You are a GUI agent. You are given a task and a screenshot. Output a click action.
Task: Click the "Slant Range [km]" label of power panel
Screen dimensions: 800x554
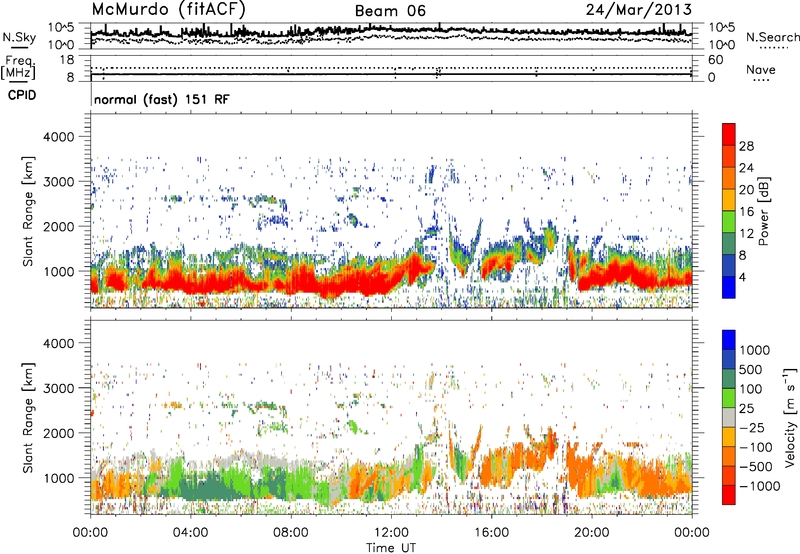(x=28, y=211)
